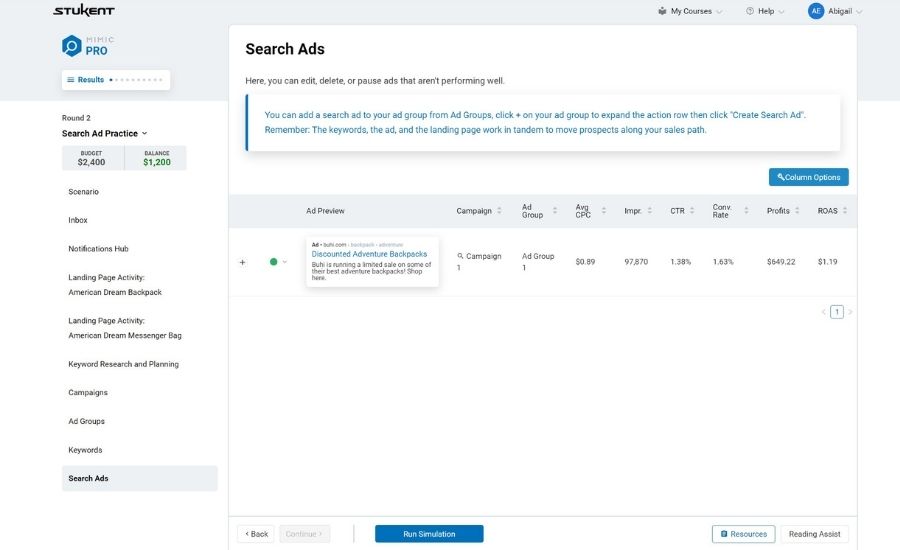Click the 97,870 impressions value
Image resolution: width=900 pixels, height=550 pixels.
(636, 262)
